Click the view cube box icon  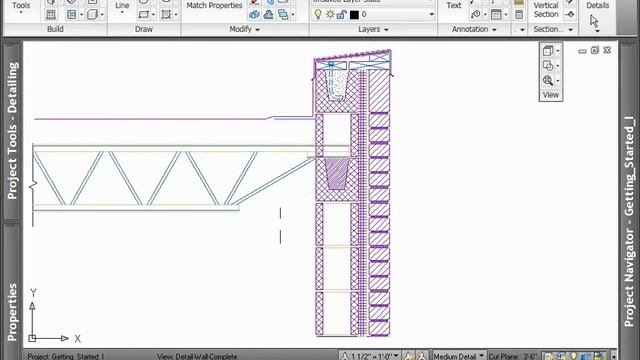(548, 51)
